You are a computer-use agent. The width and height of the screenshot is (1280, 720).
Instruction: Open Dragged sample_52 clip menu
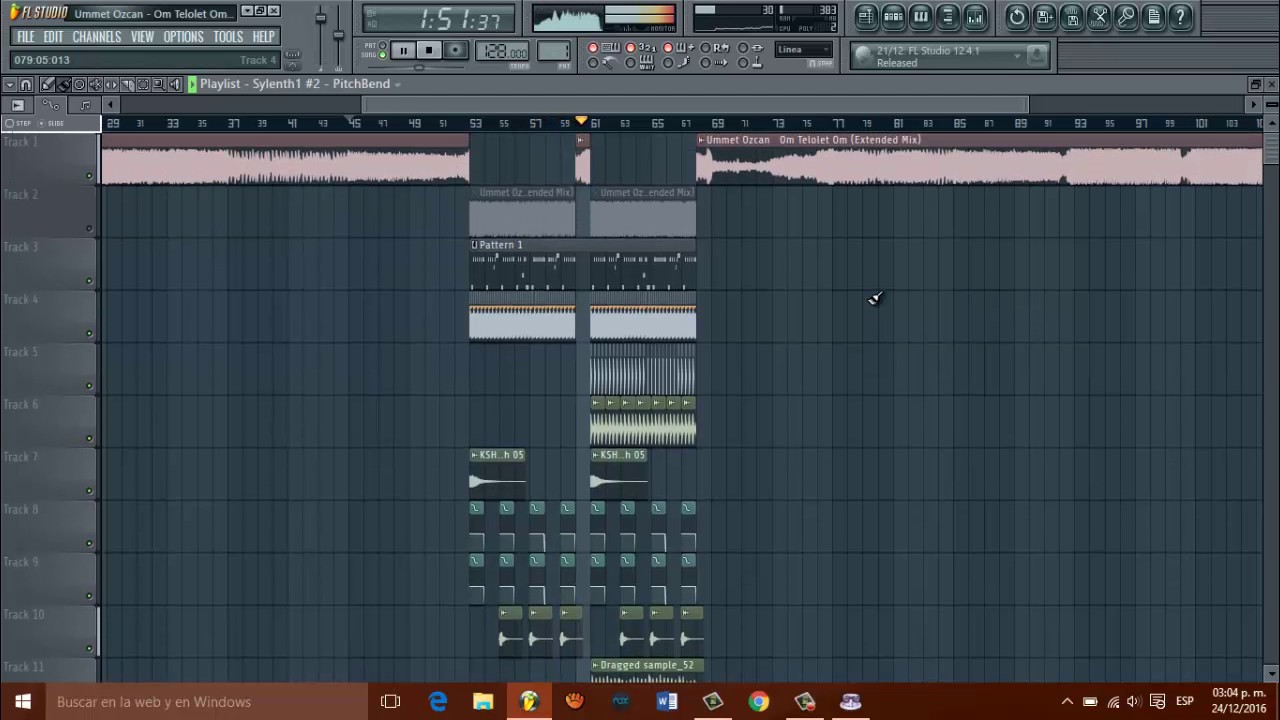[x=595, y=665]
